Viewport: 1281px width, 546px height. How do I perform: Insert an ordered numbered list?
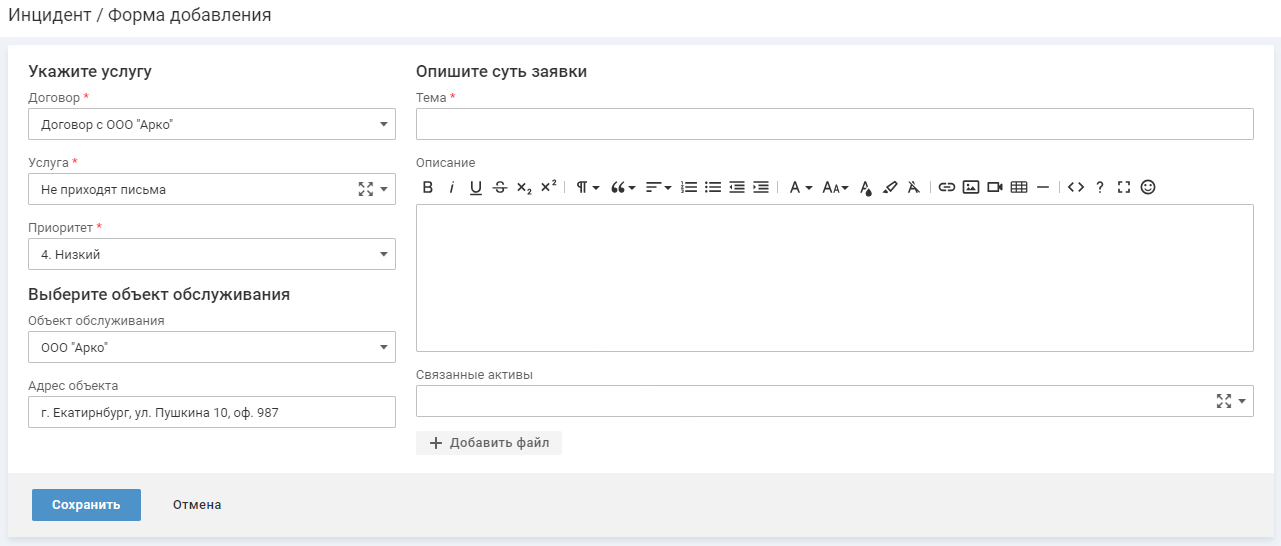tap(689, 187)
